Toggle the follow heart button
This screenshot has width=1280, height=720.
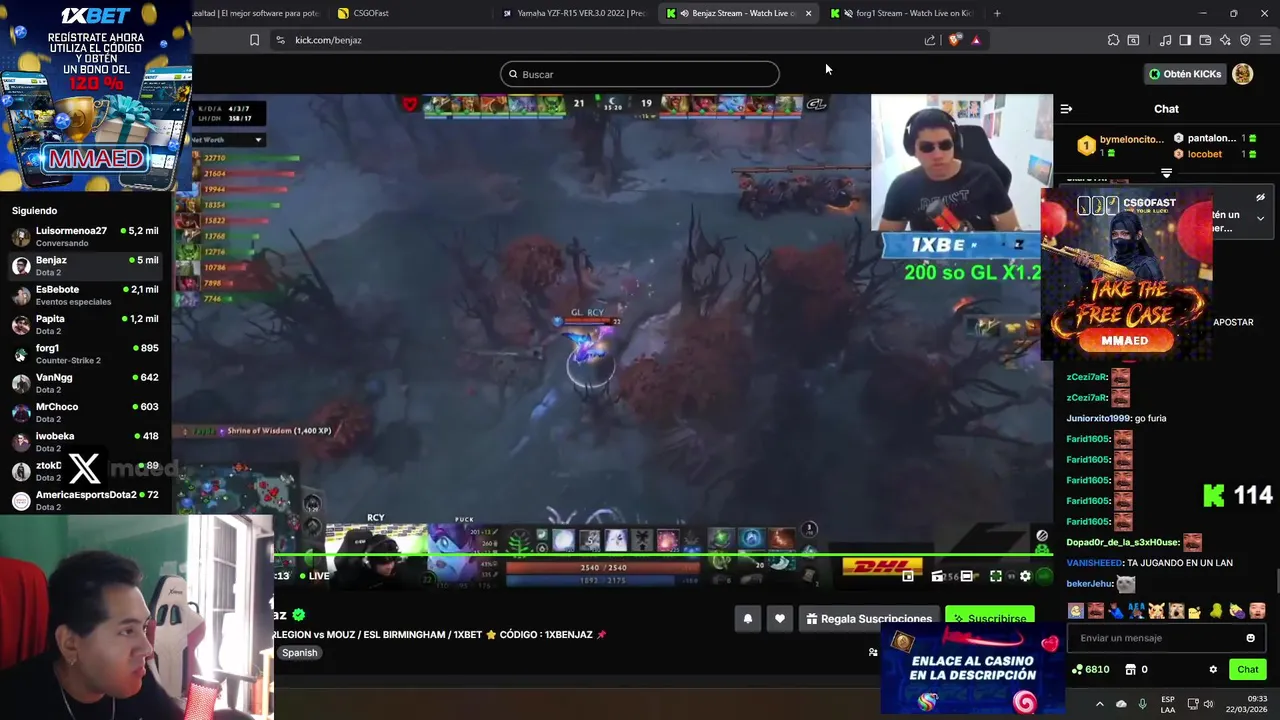(x=780, y=619)
